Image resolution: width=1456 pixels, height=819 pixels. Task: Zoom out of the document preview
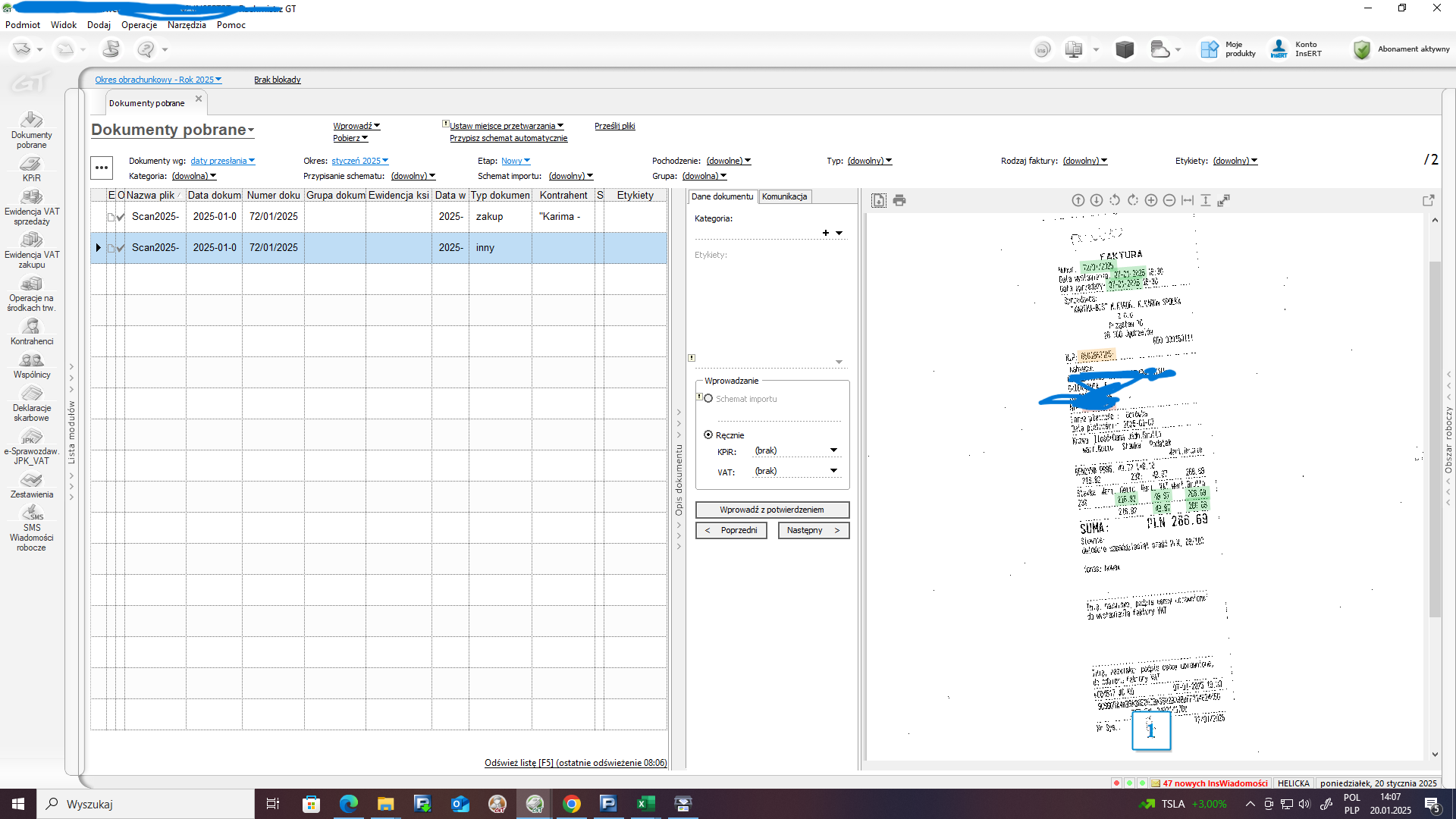[x=1169, y=200]
